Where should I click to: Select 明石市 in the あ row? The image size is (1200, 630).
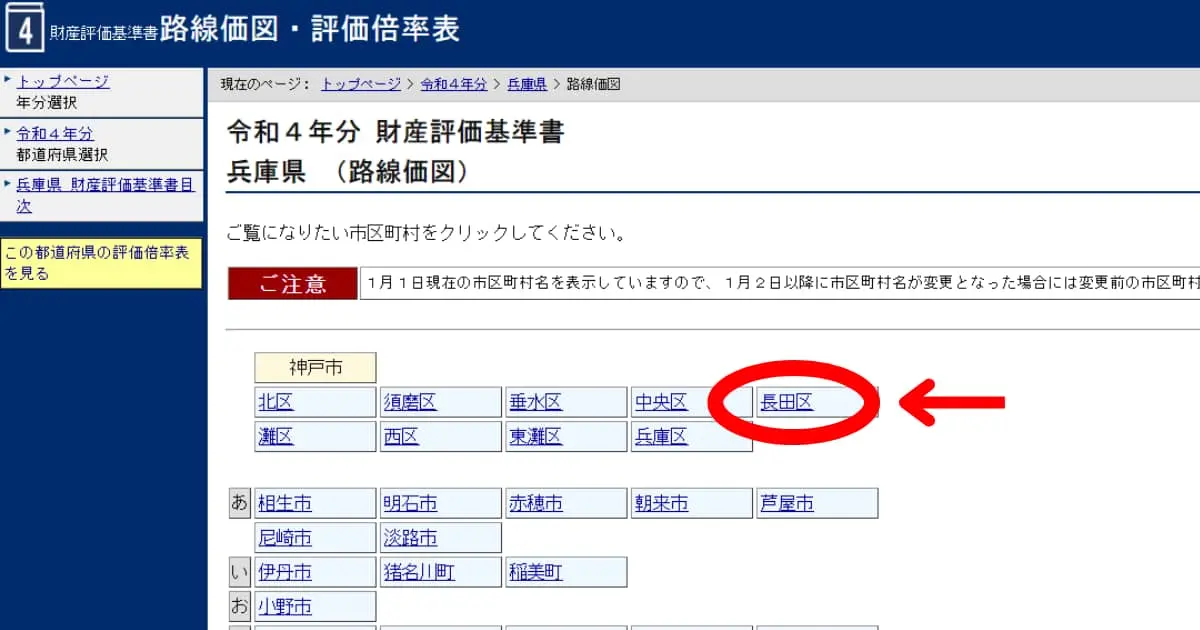coord(412,502)
